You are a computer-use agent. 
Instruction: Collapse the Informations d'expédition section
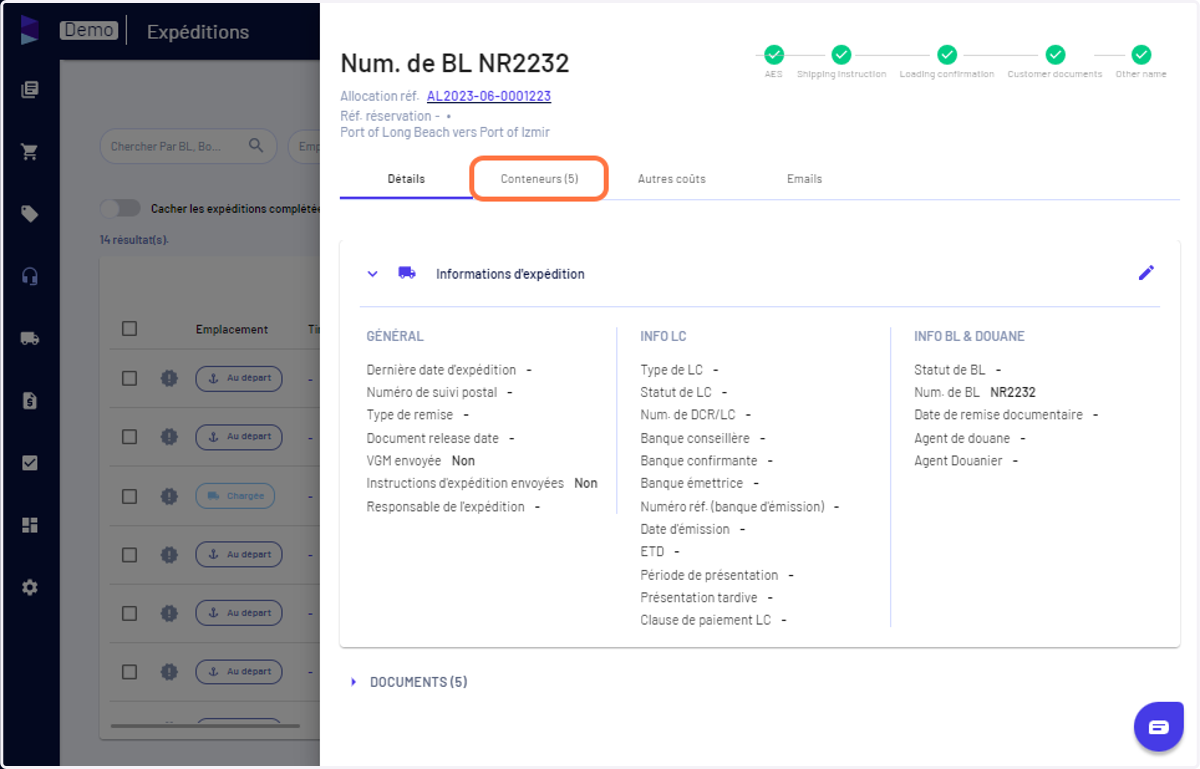pos(372,273)
